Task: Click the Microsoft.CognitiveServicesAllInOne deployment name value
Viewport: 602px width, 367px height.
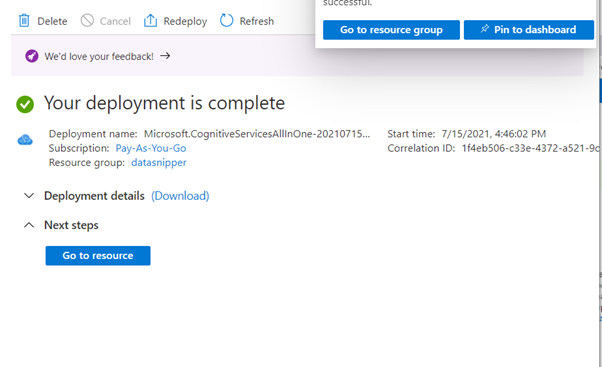Action: coord(257,134)
